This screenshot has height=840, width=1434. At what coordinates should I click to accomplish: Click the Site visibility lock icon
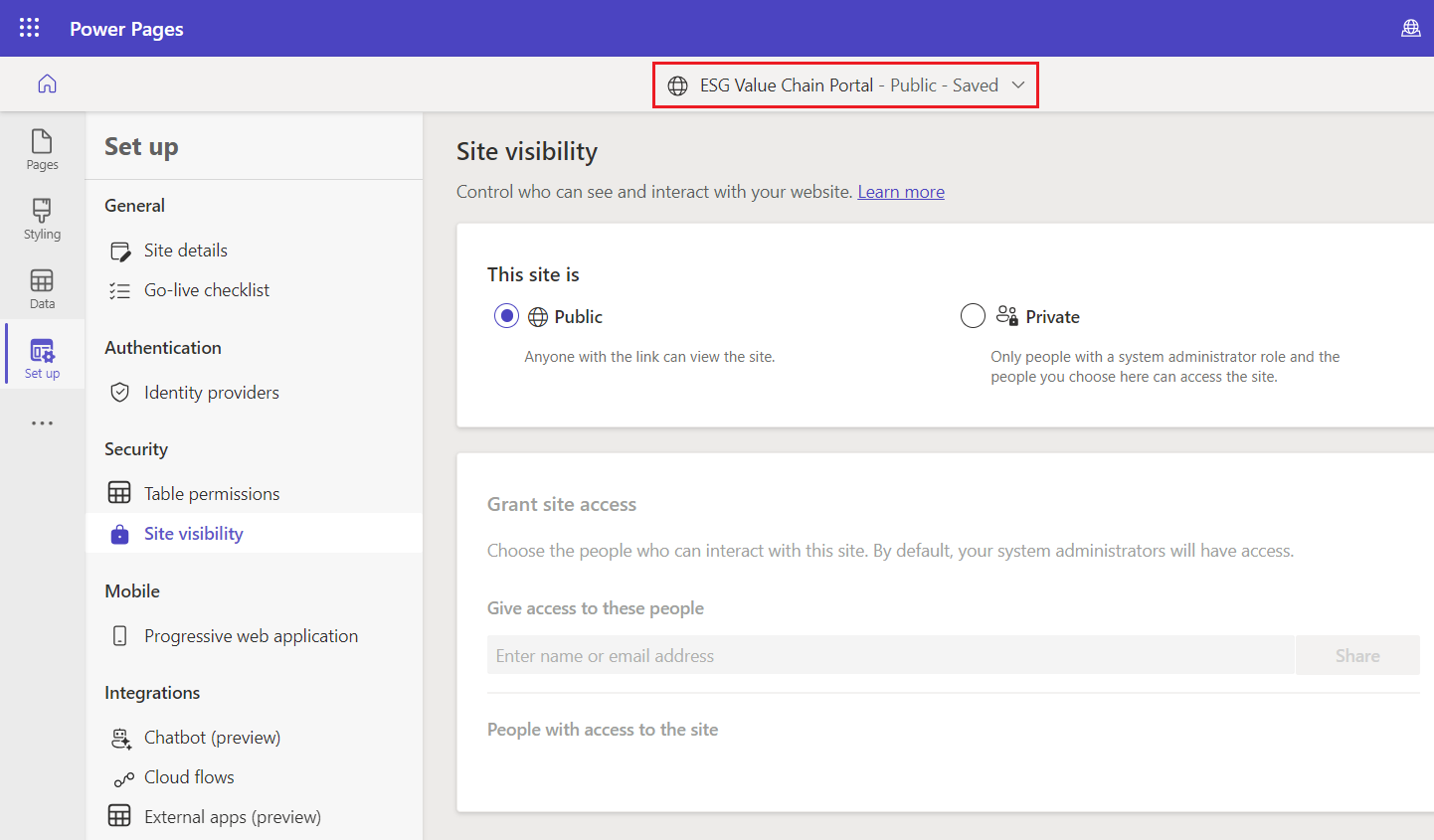tap(120, 534)
